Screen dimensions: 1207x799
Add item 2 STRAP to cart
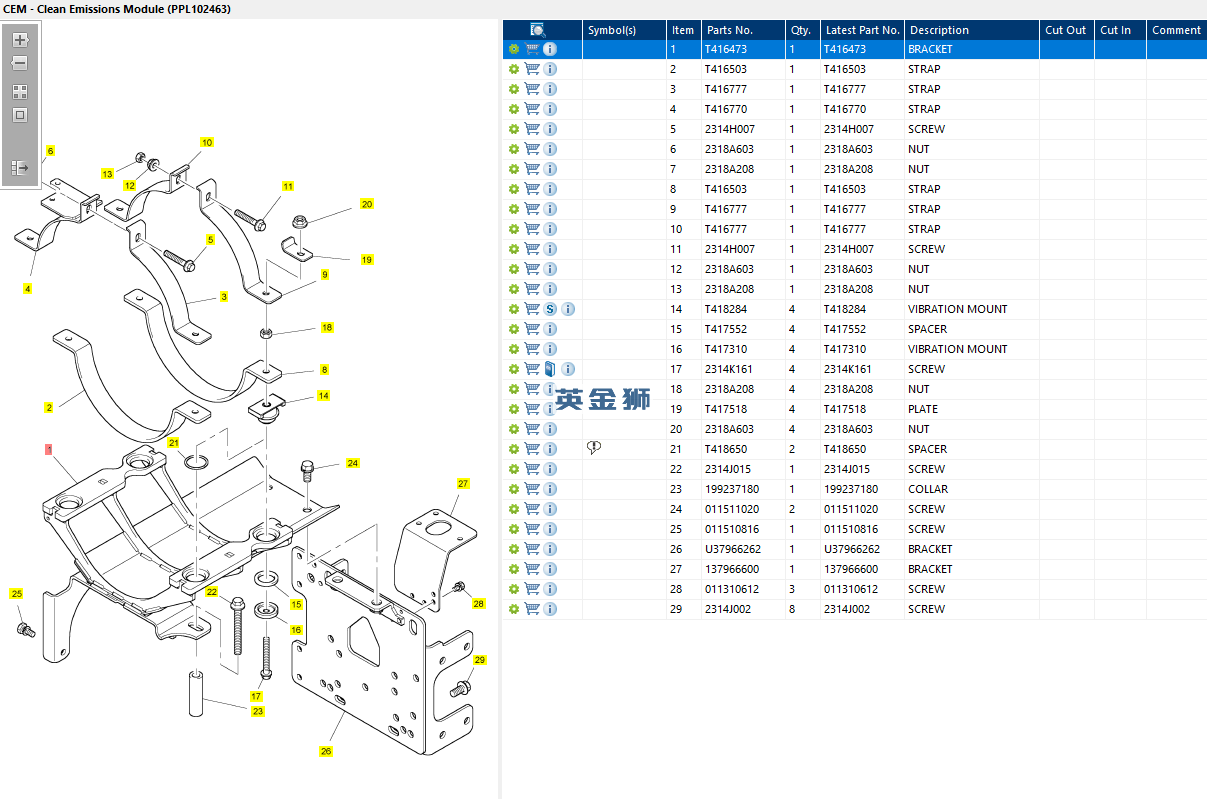532,69
